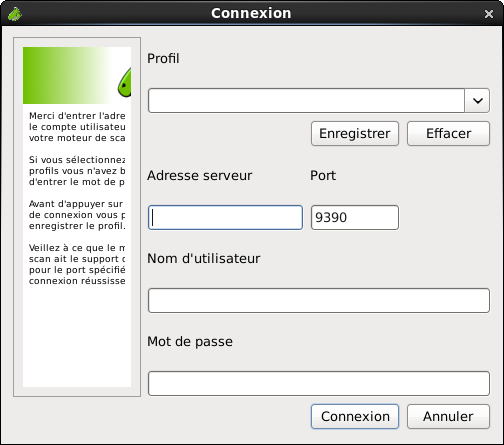Click the Enregistrer button
This screenshot has width=504, height=445.
(355, 133)
